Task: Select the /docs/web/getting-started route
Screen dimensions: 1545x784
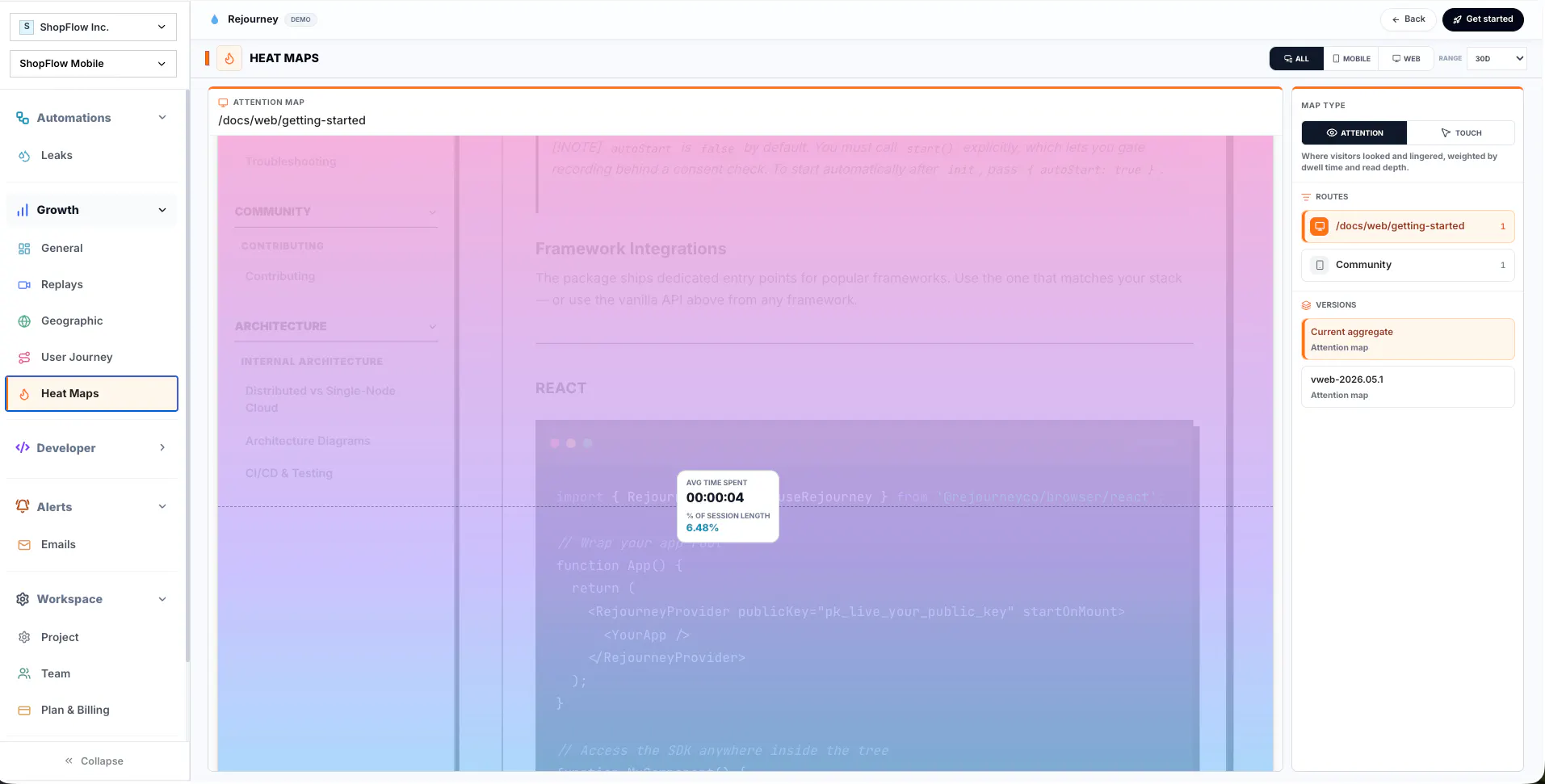Action: 1408,226
